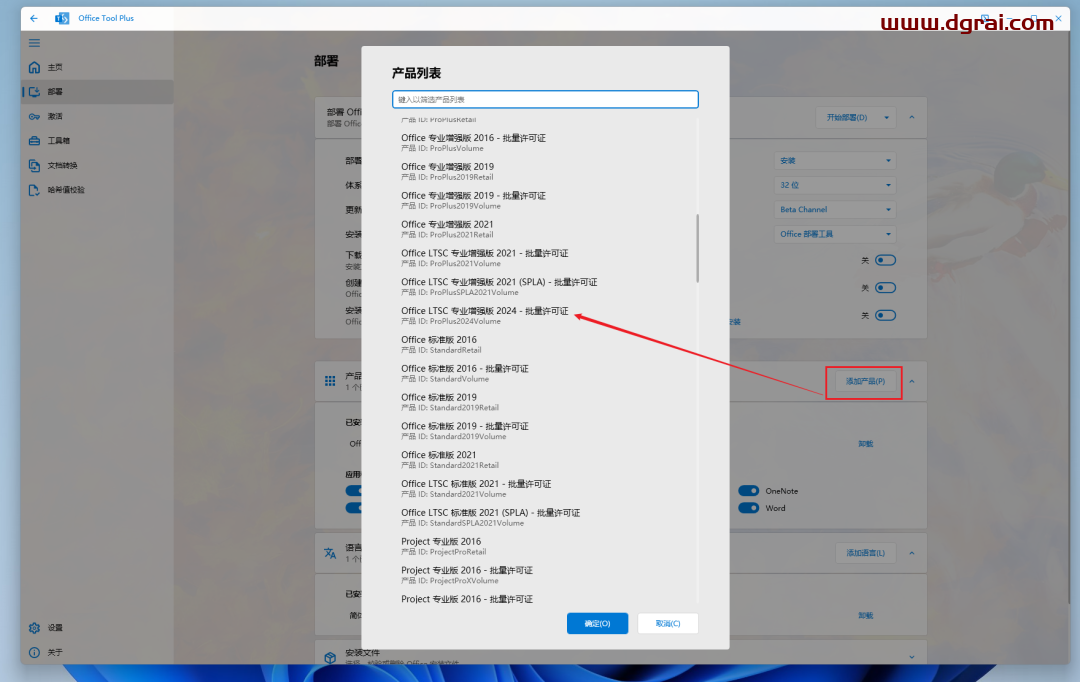1080x682 pixels.
Task: Open the arrow next to 开始部署(D)
Action: pos(886,118)
